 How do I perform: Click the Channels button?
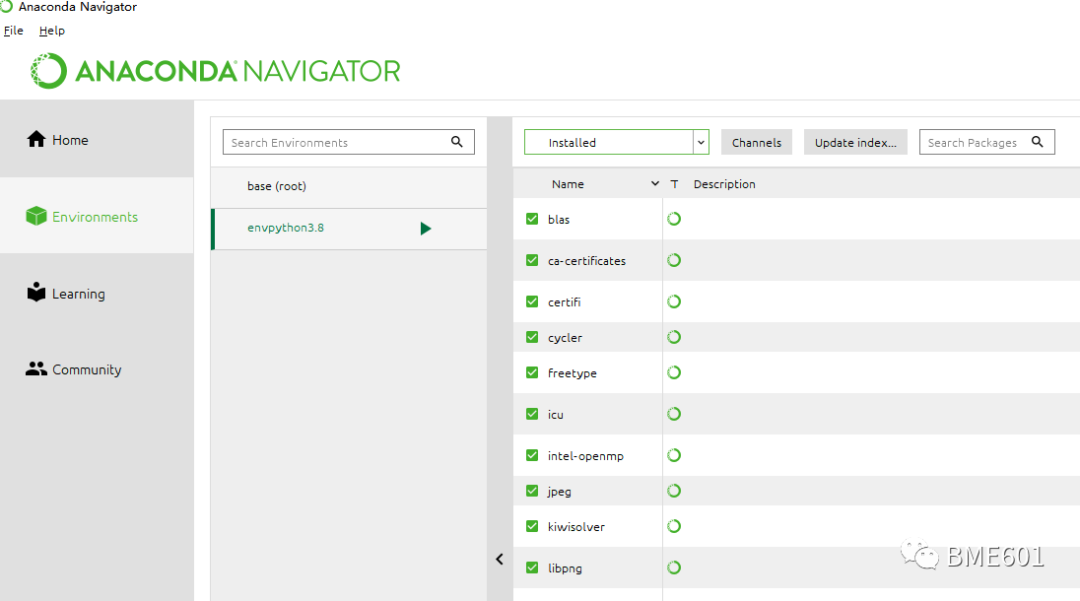click(x=756, y=143)
